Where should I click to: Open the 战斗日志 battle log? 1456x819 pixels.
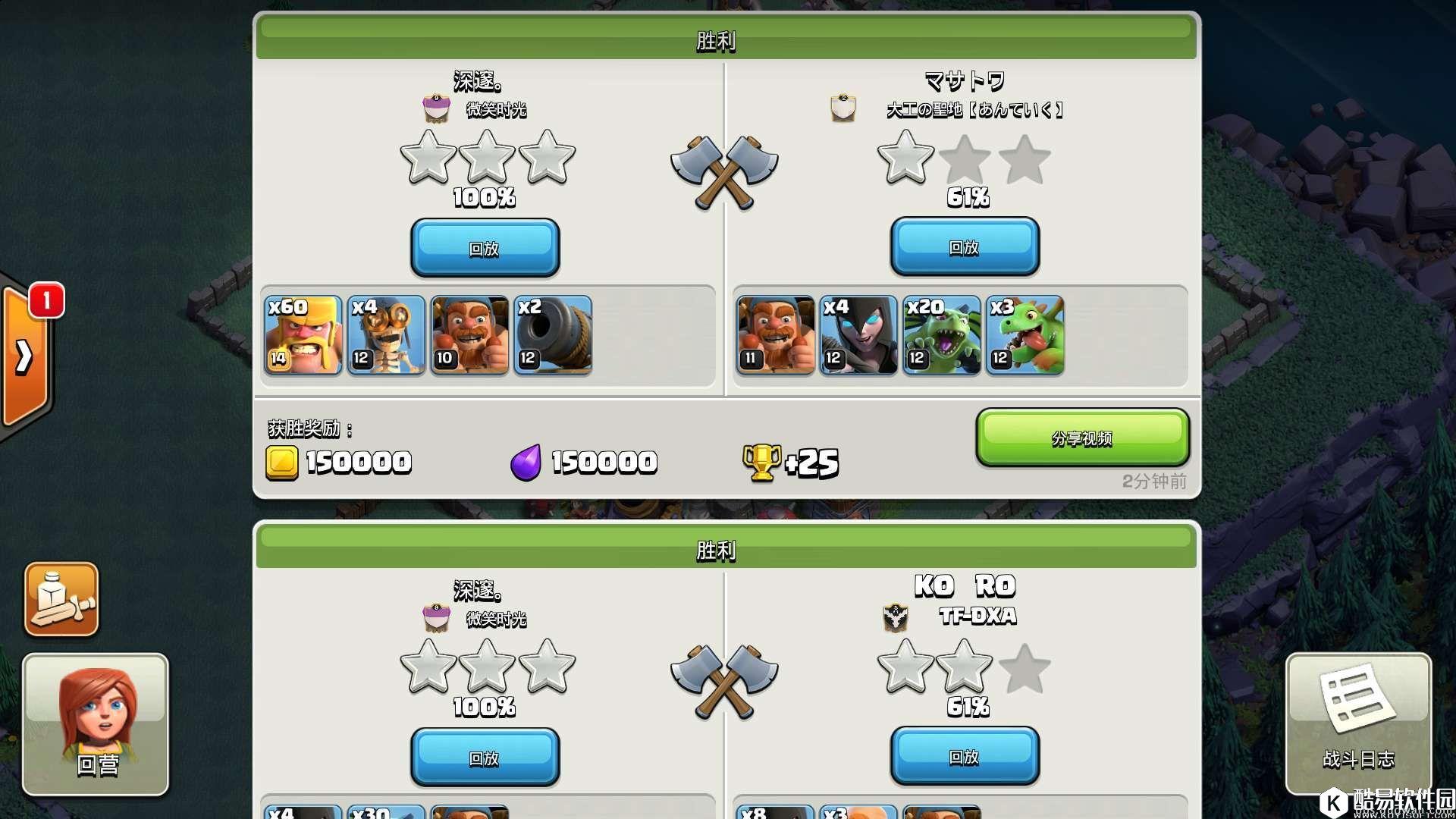click(x=1358, y=724)
